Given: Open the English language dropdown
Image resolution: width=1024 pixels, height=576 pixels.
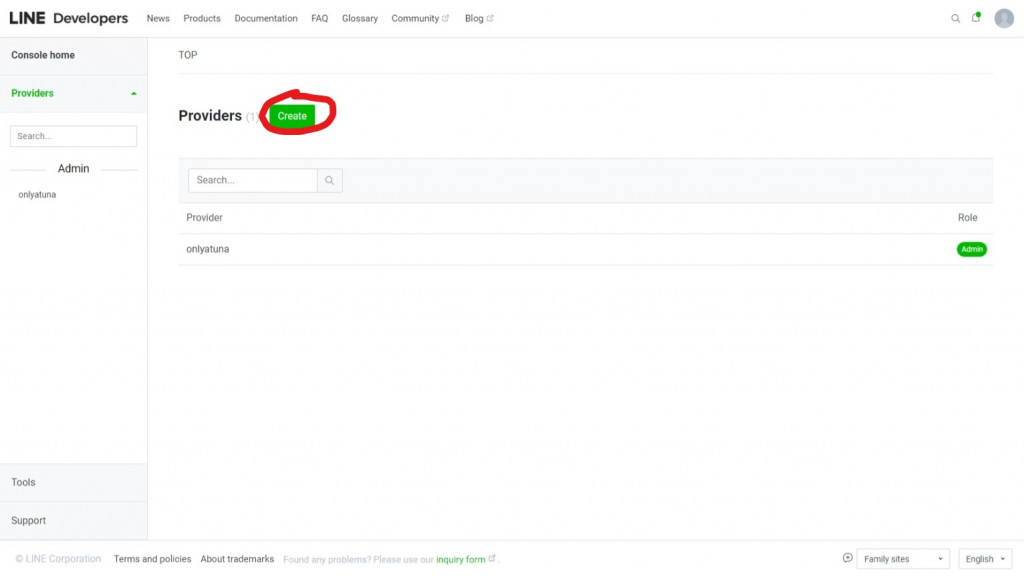Looking at the screenshot, I should [985, 559].
